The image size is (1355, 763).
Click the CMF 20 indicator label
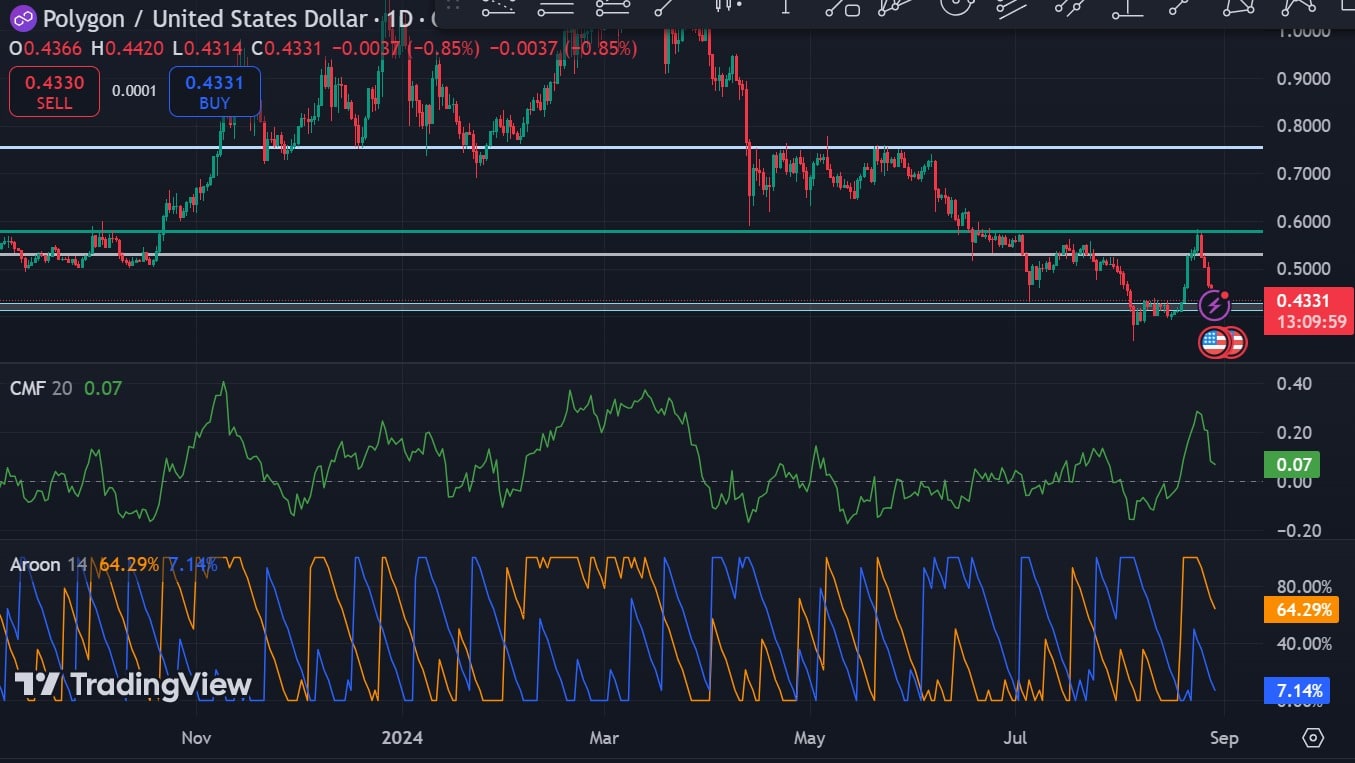(x=40, y=388)
